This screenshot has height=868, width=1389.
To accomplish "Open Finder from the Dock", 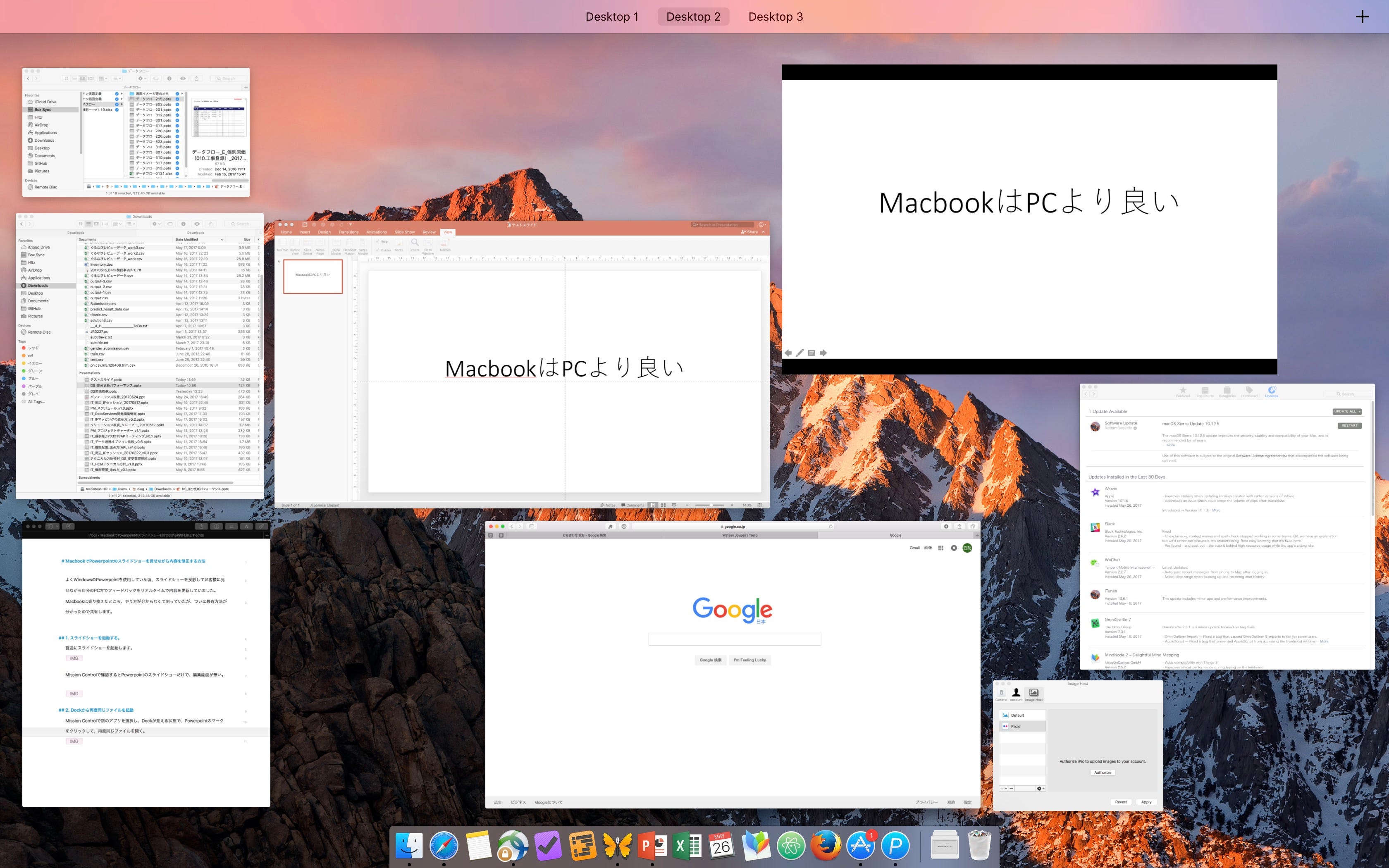I will pyautogui.click(x=409, y=845).
